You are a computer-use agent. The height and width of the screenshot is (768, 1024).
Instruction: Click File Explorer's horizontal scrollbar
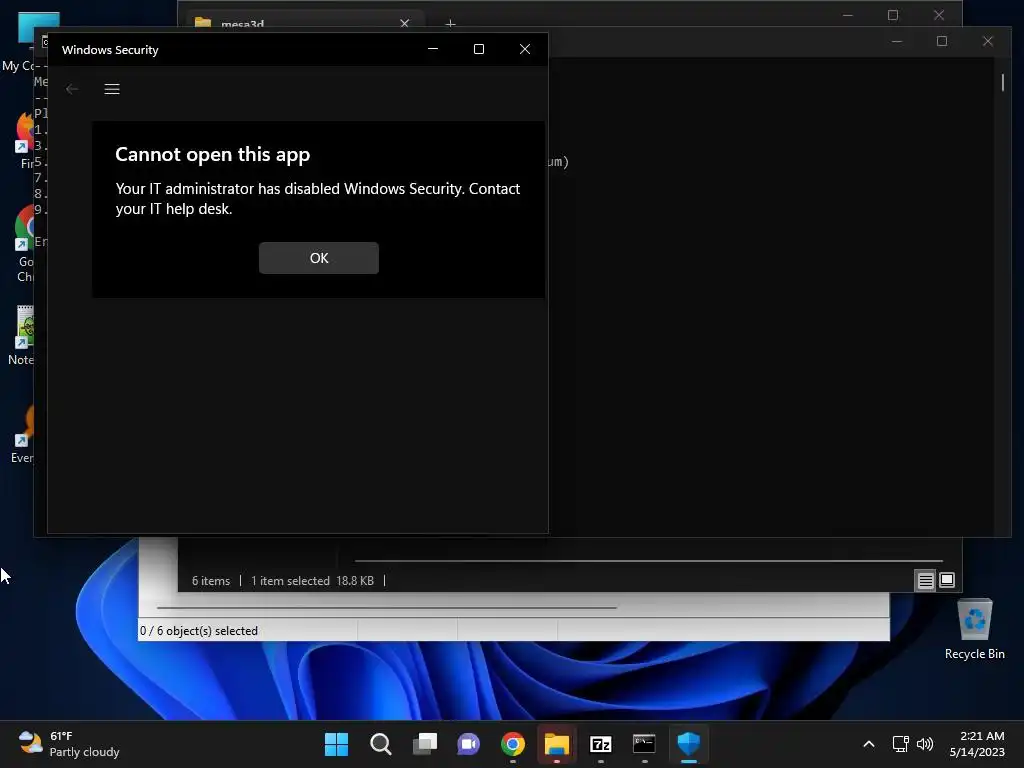point(648,560)
